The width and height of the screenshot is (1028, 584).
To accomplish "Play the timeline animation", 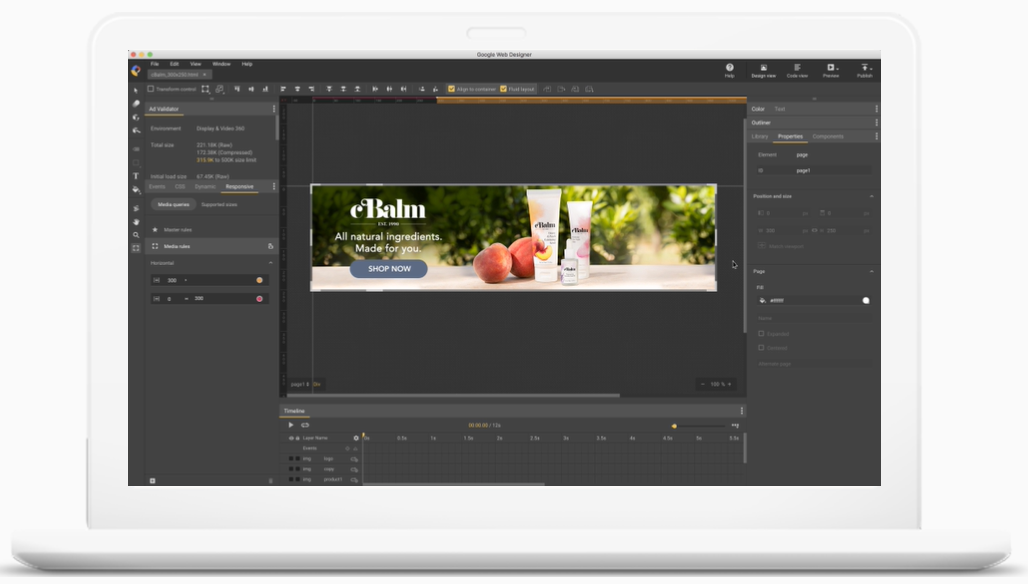I will [291, 425].
